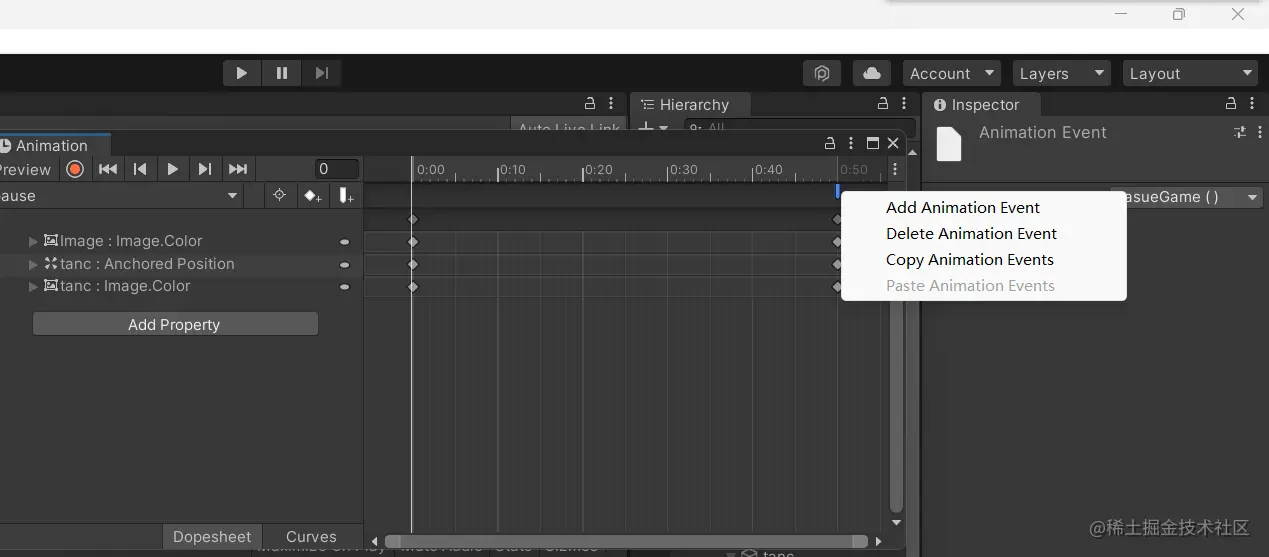Start Play mode in the Unity toolbar

(x=241, y=73)
